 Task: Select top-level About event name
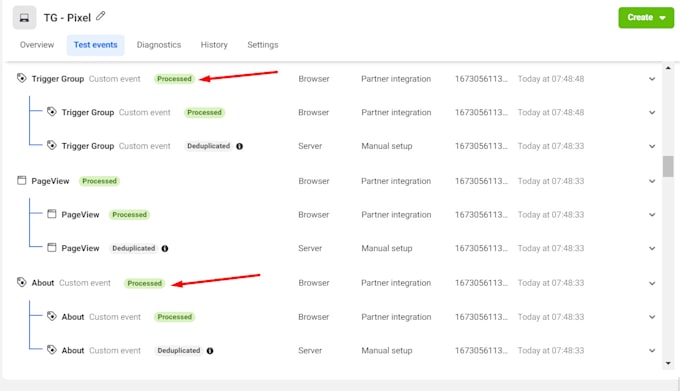43,283
